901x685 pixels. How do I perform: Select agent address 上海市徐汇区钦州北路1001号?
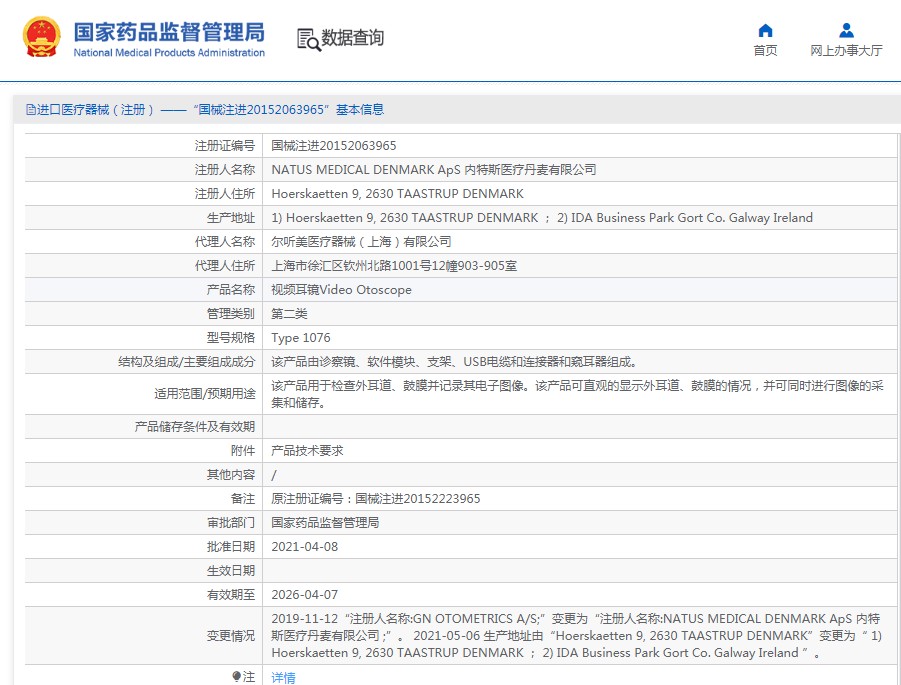tap(394, 266)
